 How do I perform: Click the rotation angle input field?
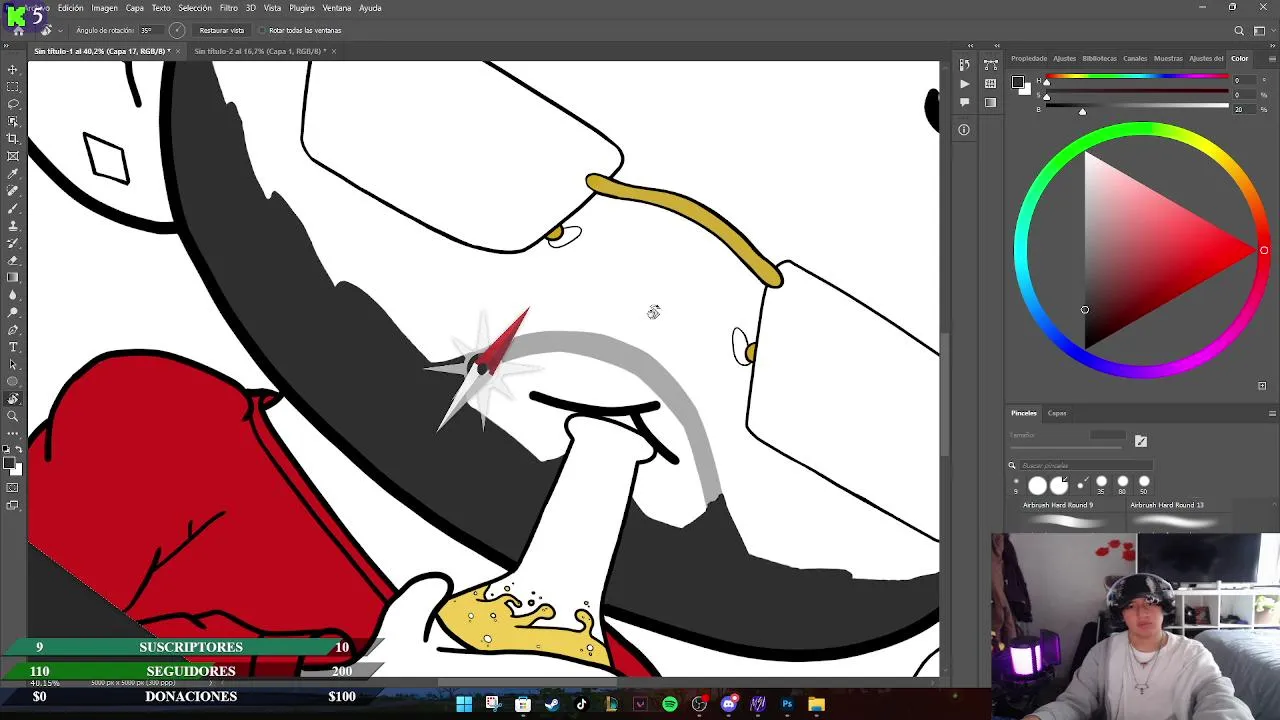150,30
